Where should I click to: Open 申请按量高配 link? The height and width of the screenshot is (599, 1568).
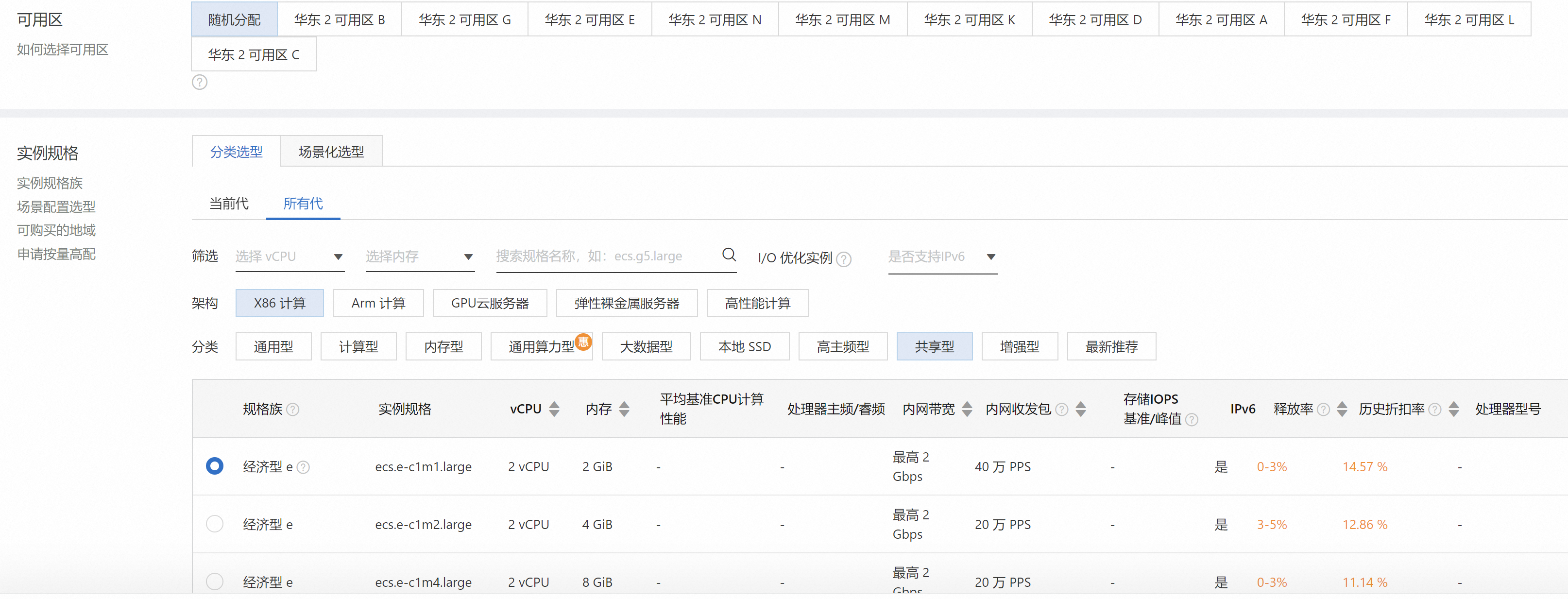point(56,254)
